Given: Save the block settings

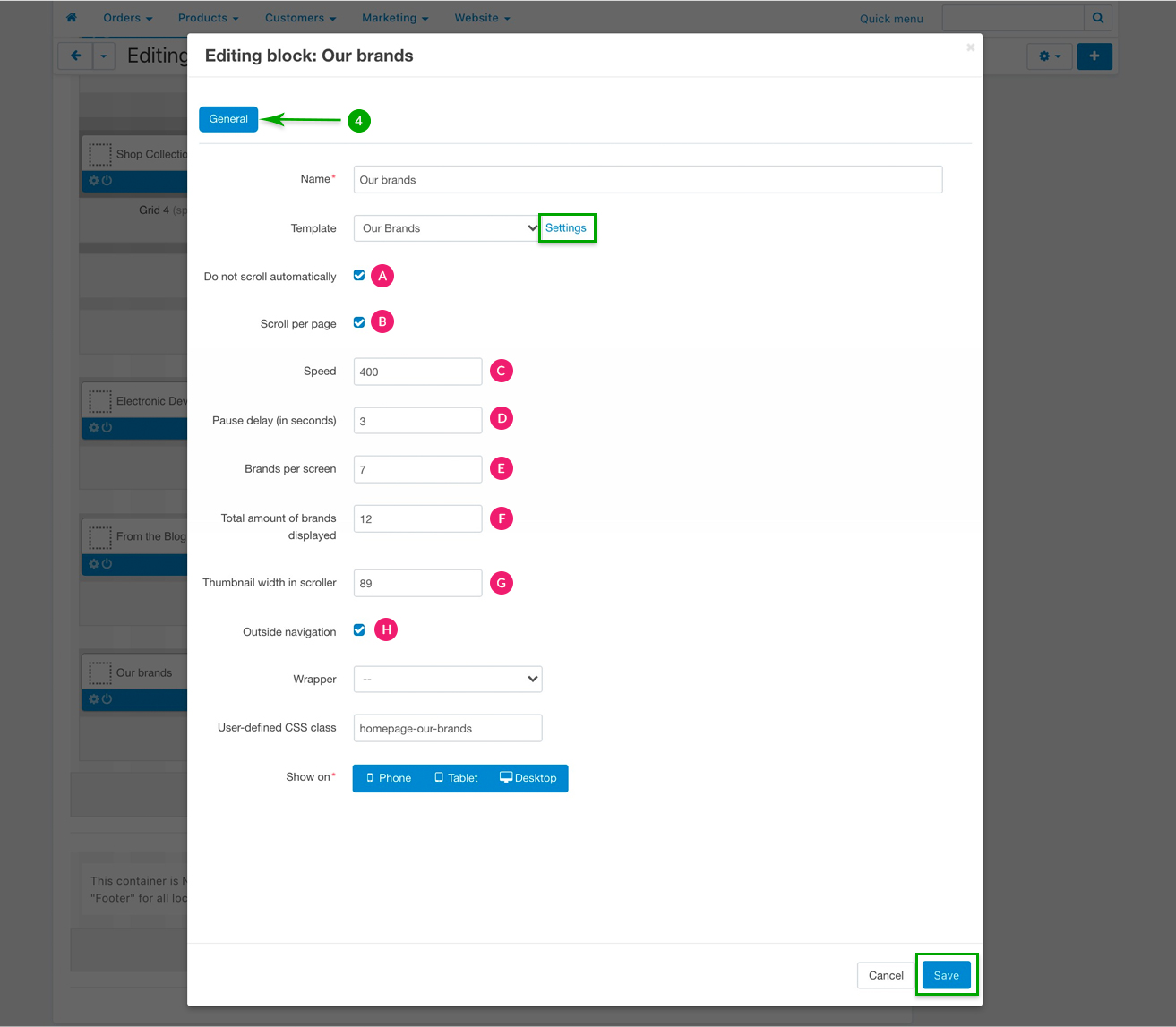Looking at the screenshot, I should click(946, 976).
